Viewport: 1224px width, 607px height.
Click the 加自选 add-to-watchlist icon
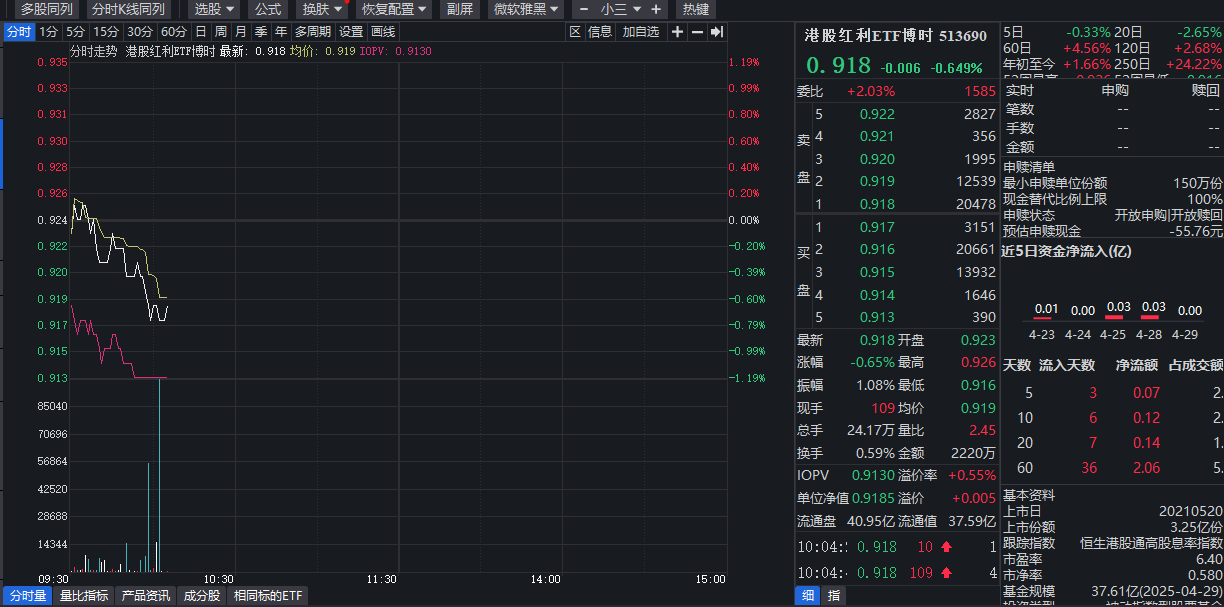point(640,31)
